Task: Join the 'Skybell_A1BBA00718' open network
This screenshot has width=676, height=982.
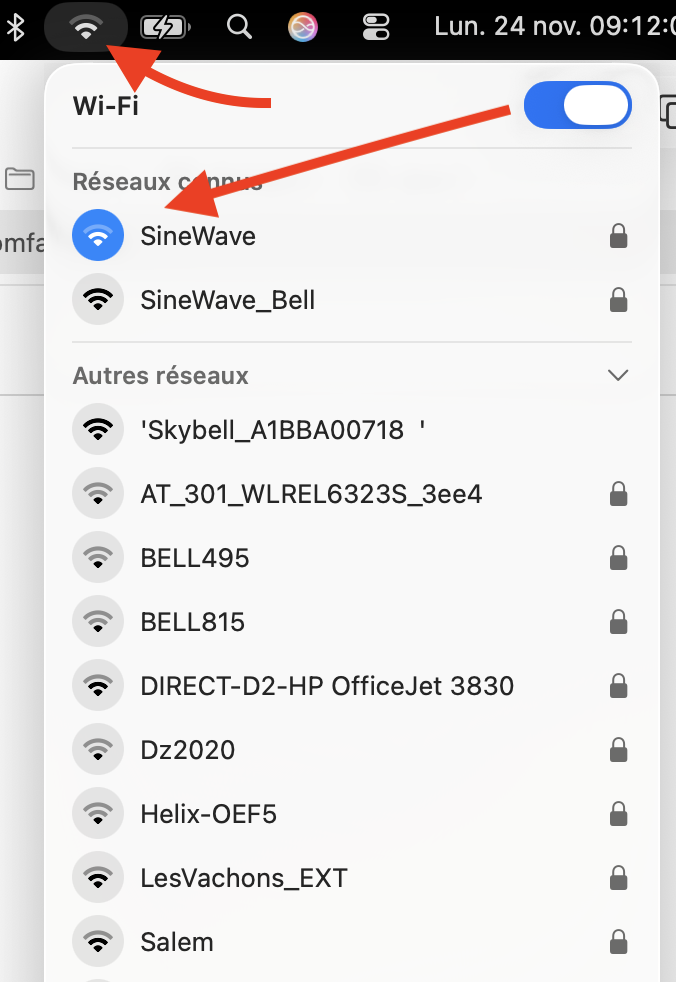Action: 351,430
